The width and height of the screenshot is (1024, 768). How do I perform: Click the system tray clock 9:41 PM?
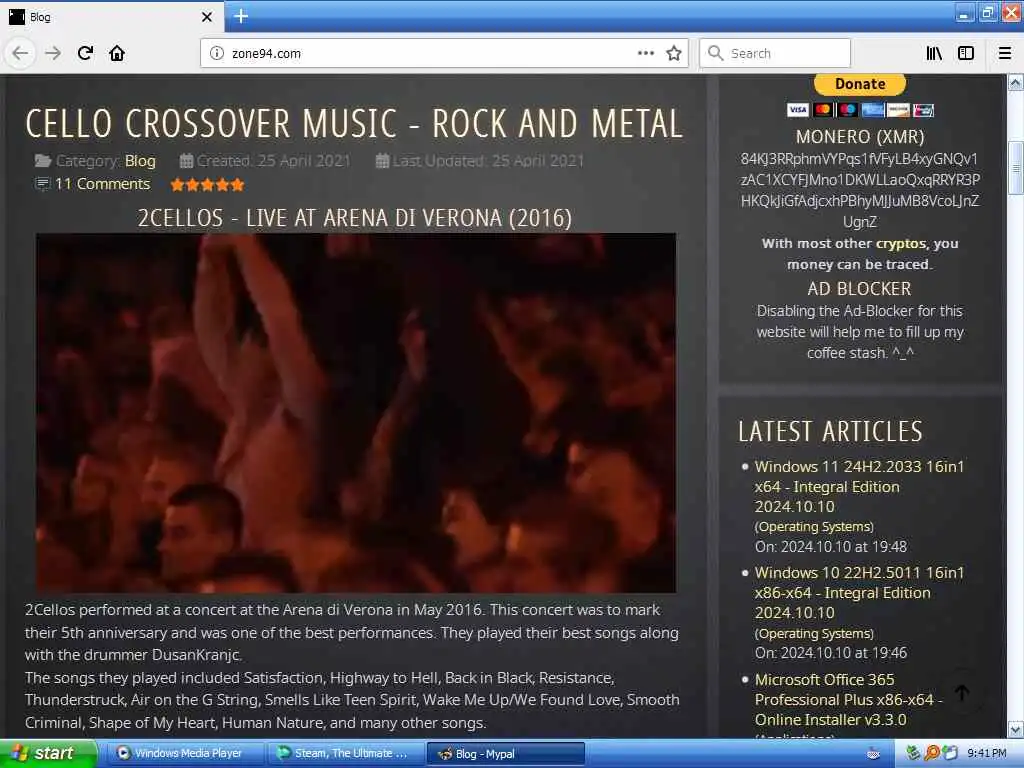(987, 754)
